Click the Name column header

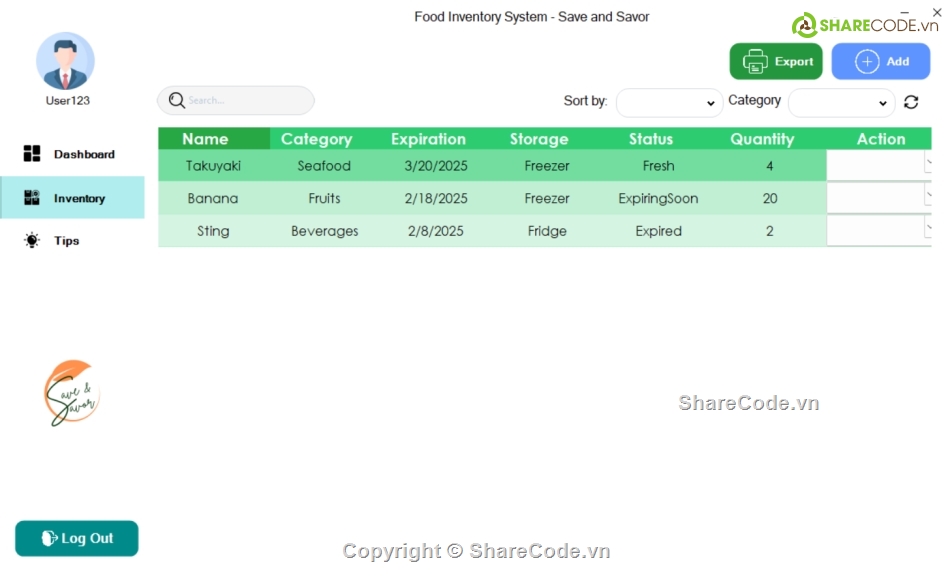click(x=205, y=139)
